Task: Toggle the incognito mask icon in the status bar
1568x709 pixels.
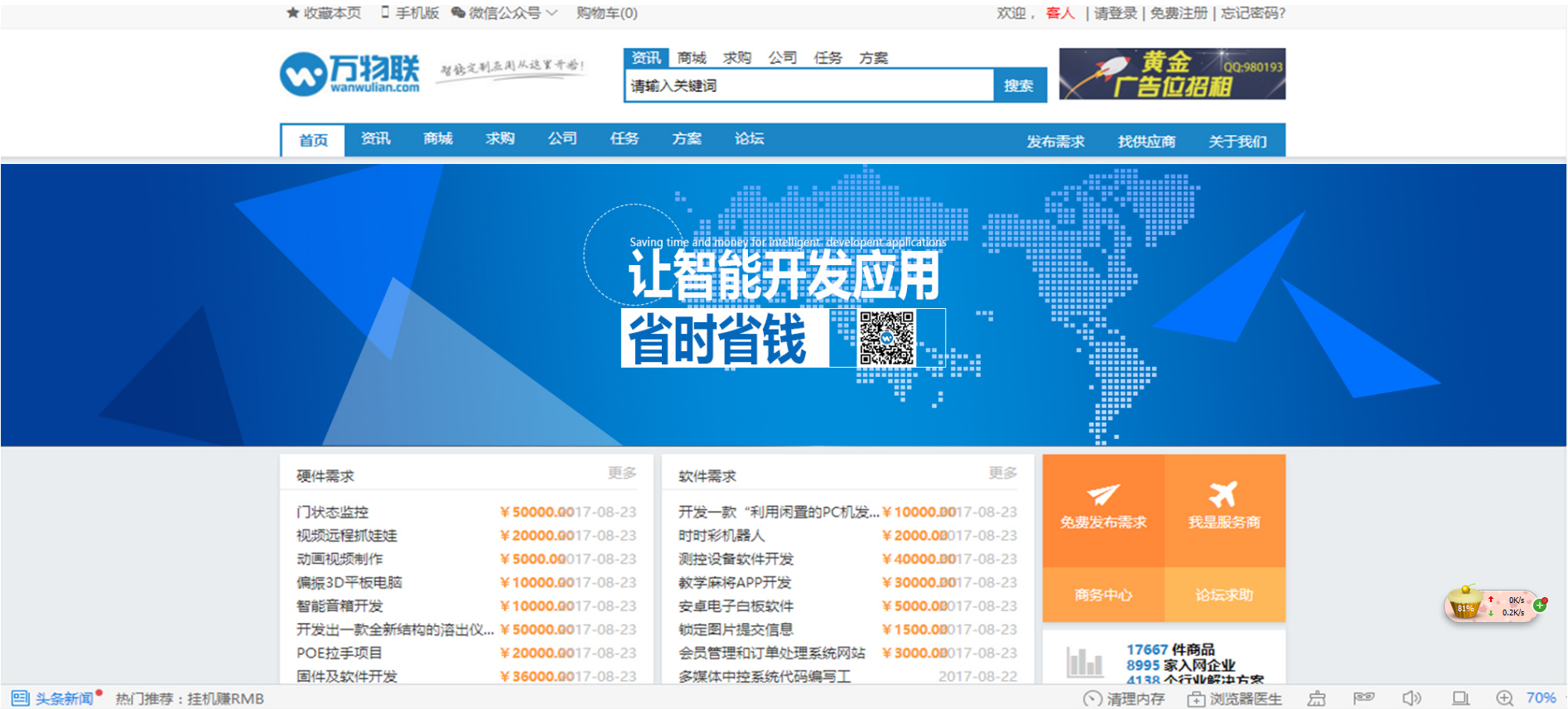Action: pyautogui.click(x=1364, y=698)
